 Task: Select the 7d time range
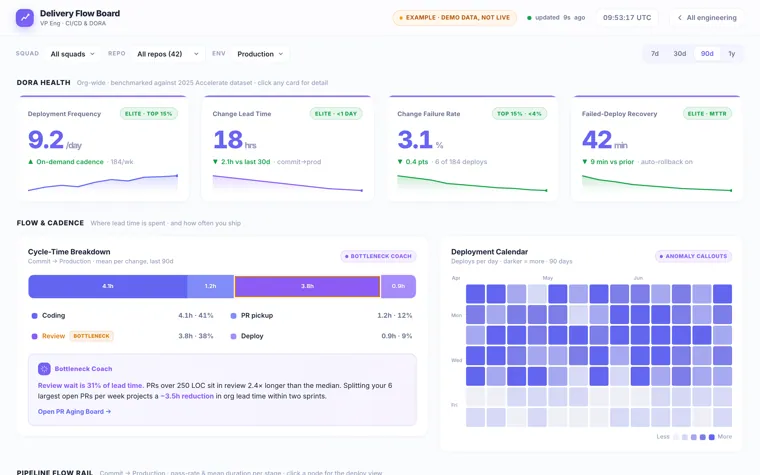click(x=655, y=54)
